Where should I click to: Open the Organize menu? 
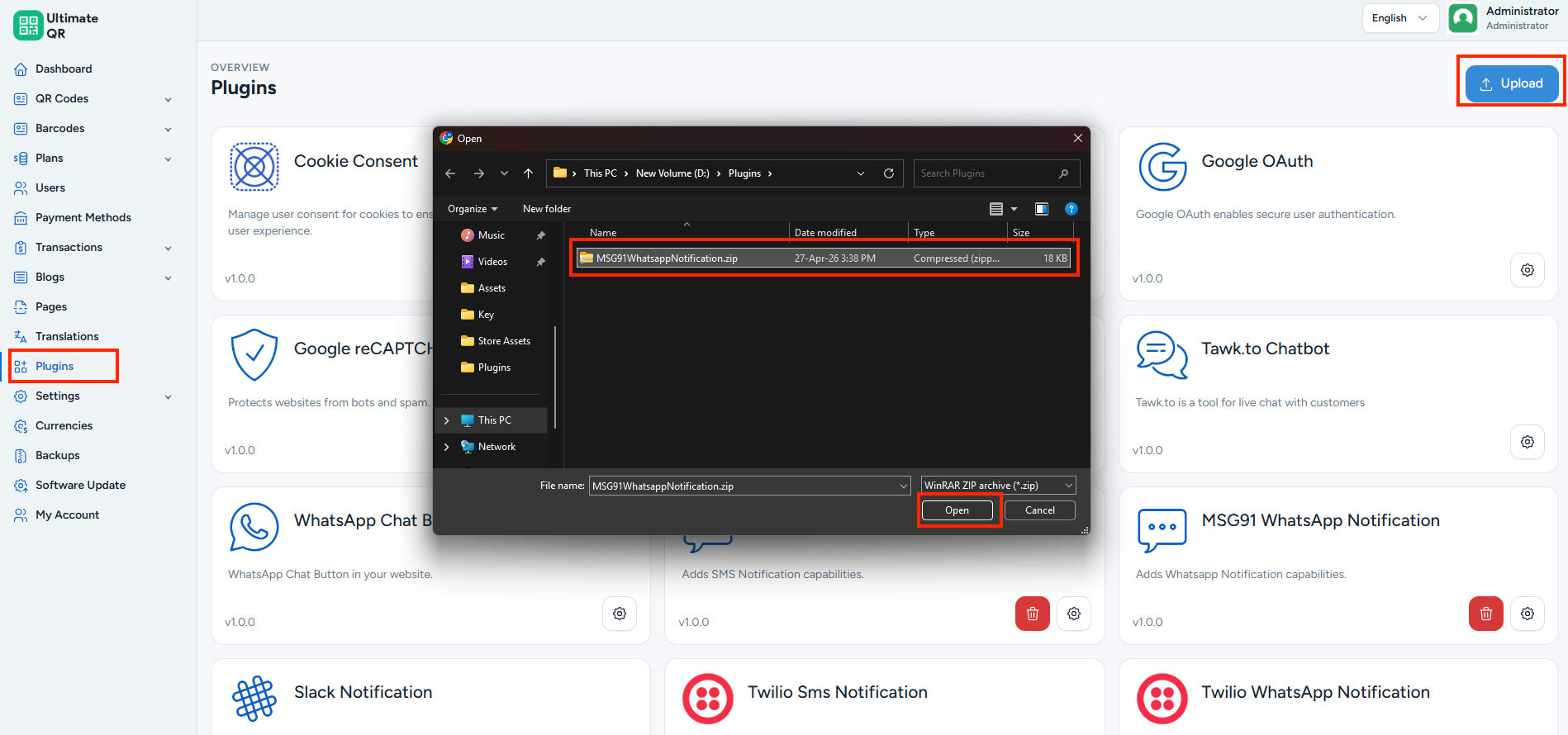point(473,209)
